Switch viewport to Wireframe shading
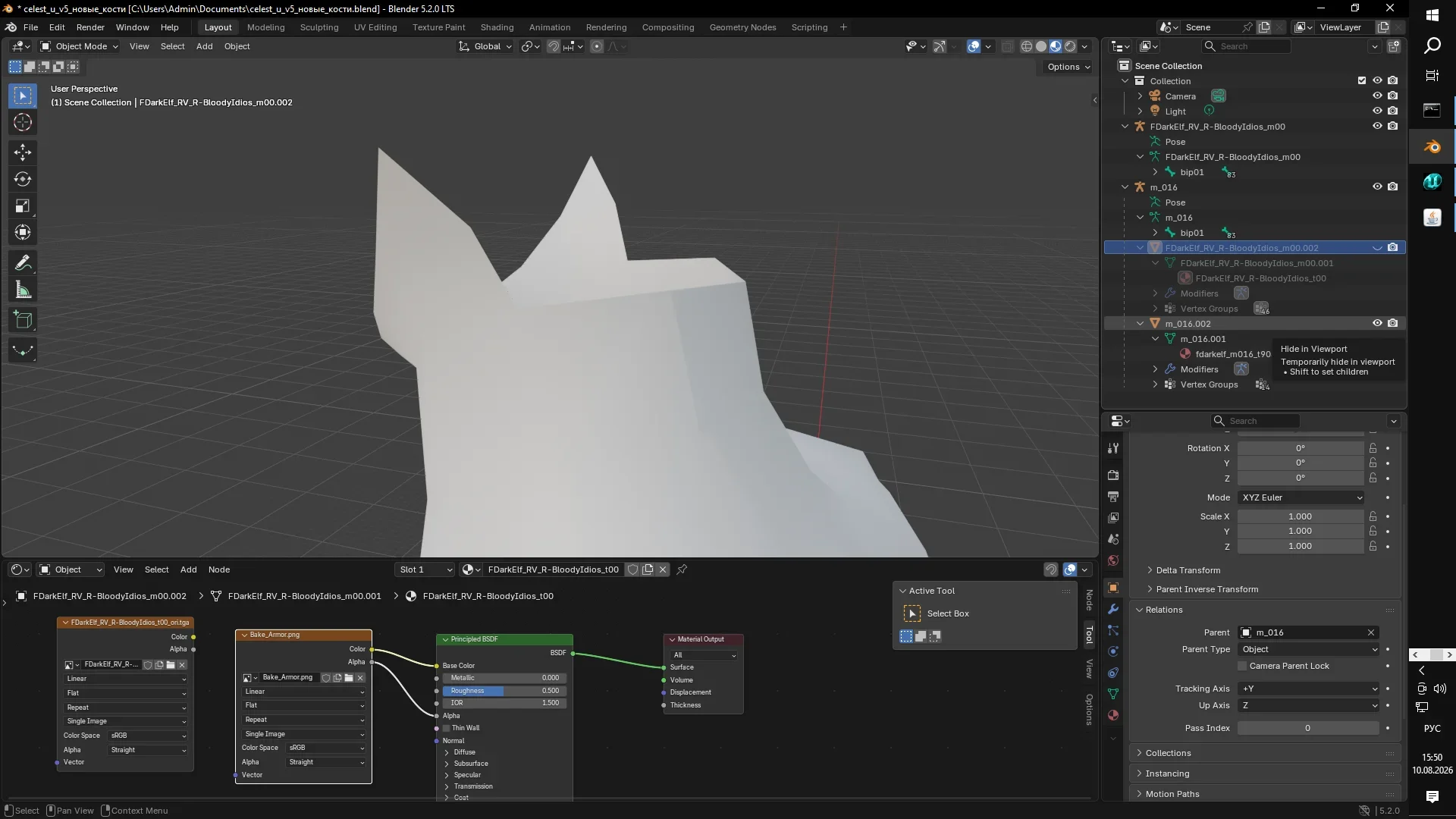1456x819 pixels. 1027,46
